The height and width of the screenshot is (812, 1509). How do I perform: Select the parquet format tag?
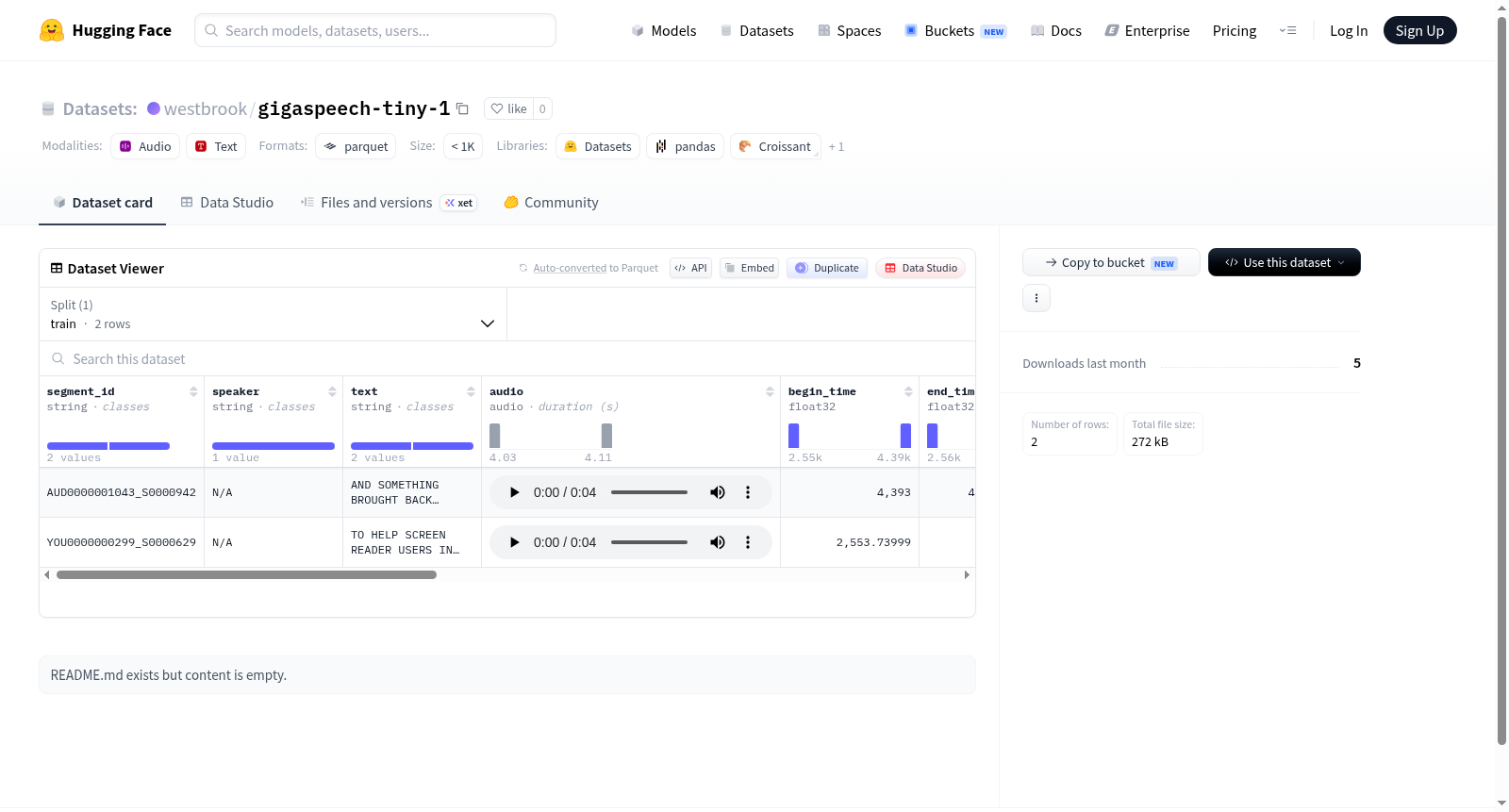356,146
